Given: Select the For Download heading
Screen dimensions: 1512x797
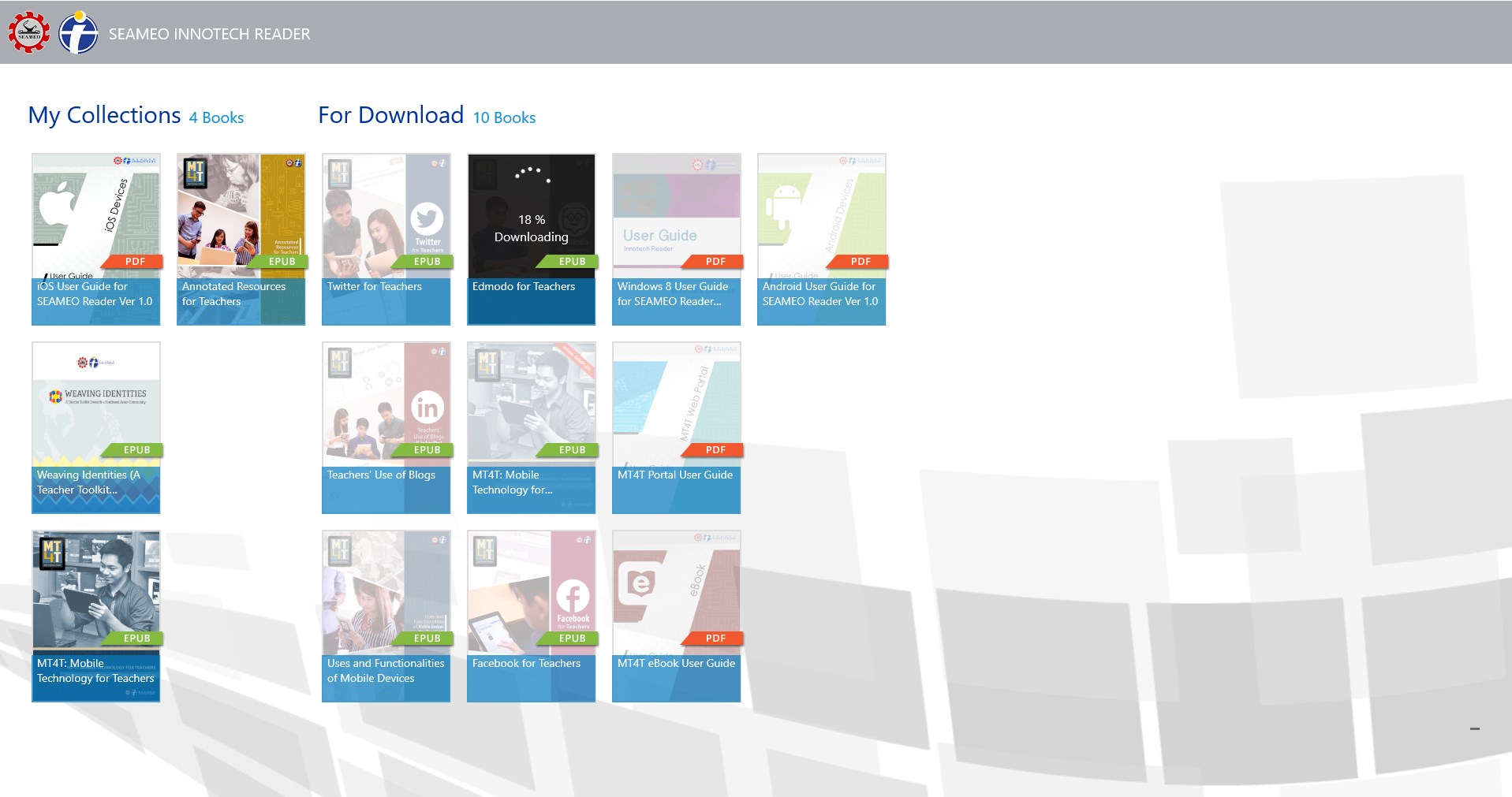Looking at the screenshot, I should click(390, 115).
